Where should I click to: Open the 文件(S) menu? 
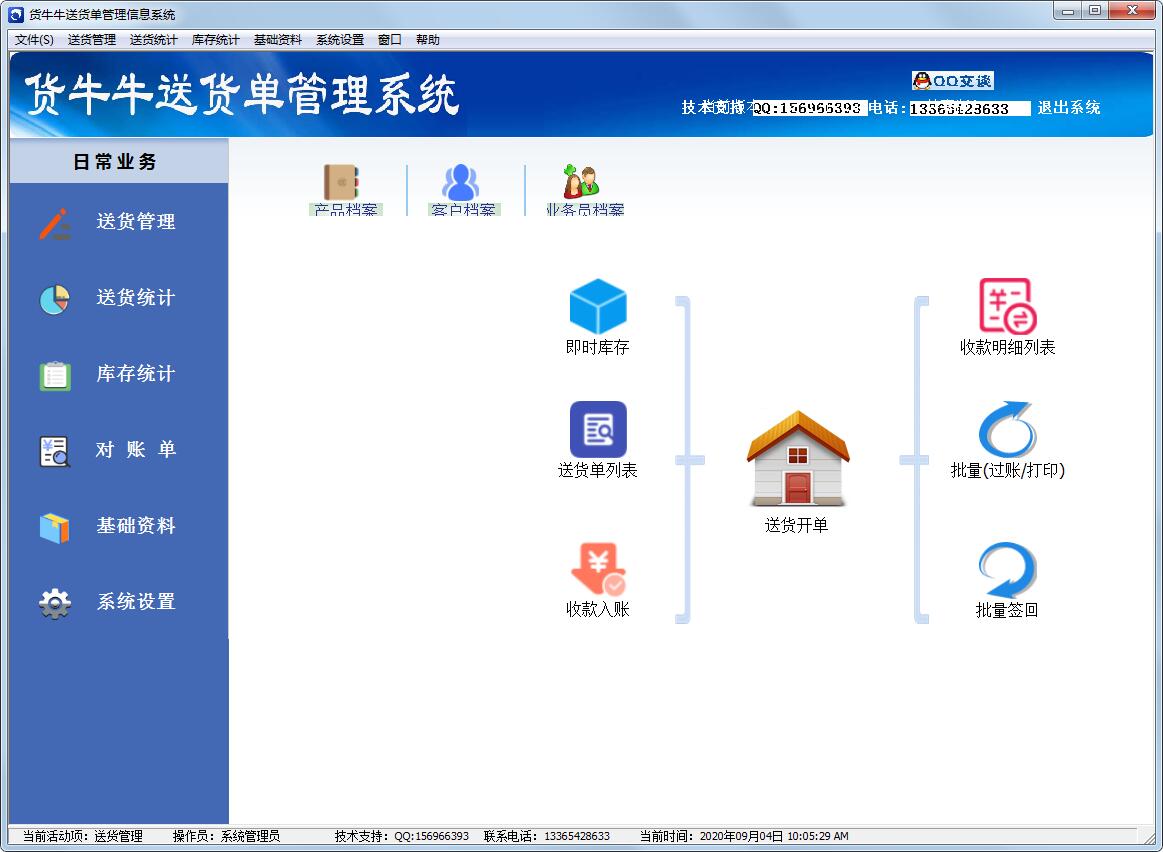coord(35,40)
